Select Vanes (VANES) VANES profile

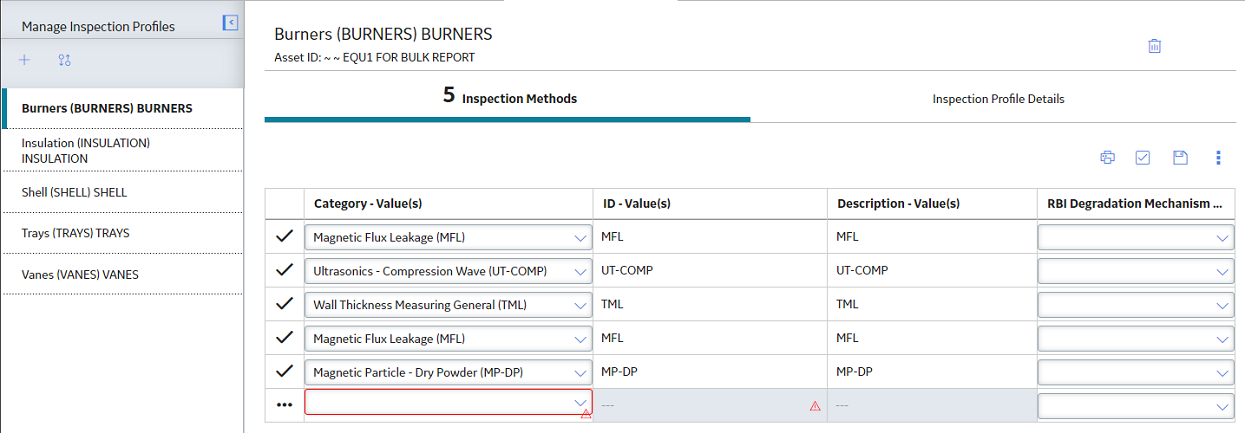coord(122,274)
